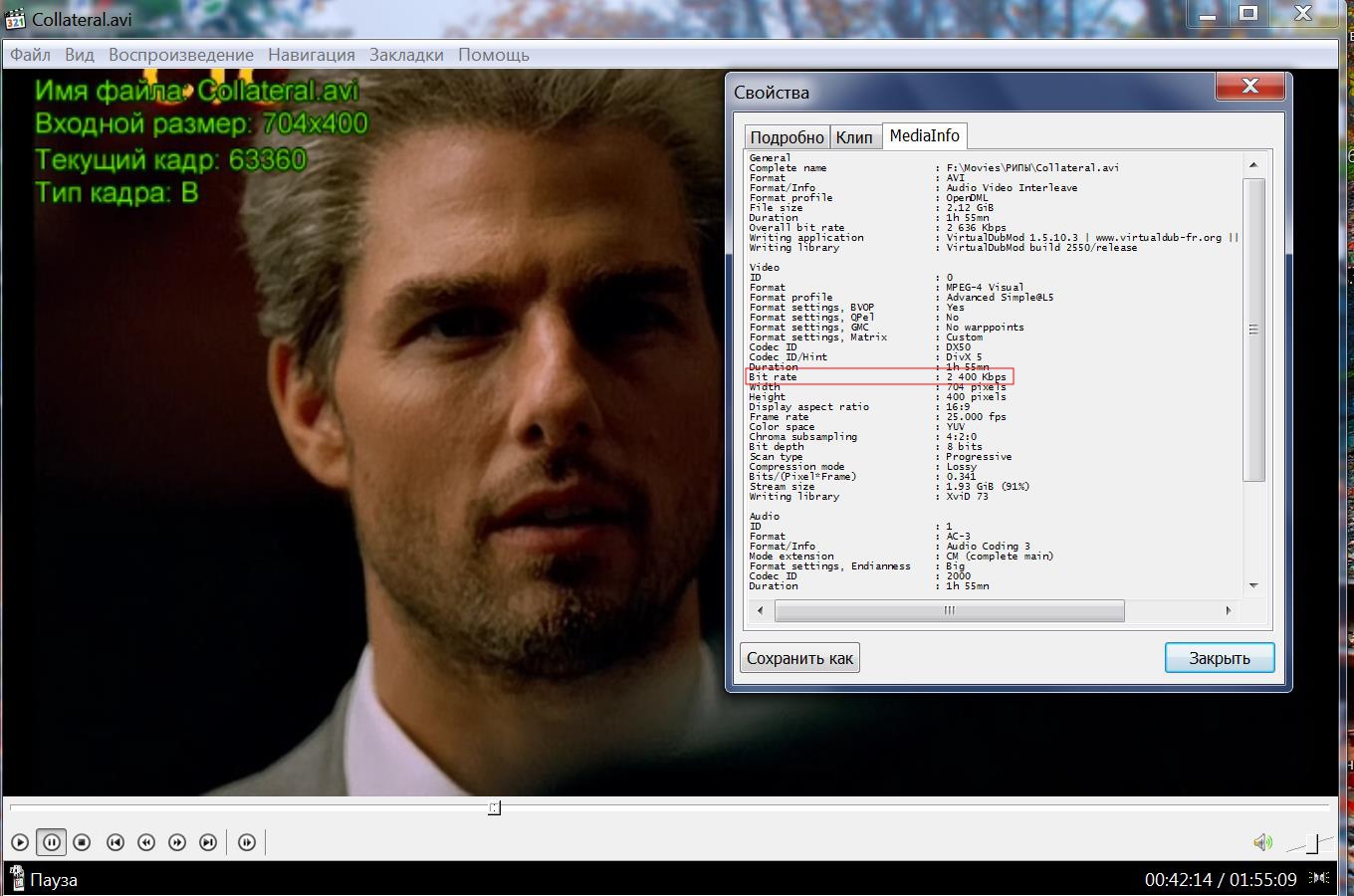Open the Навигация menu

(312, 55)
